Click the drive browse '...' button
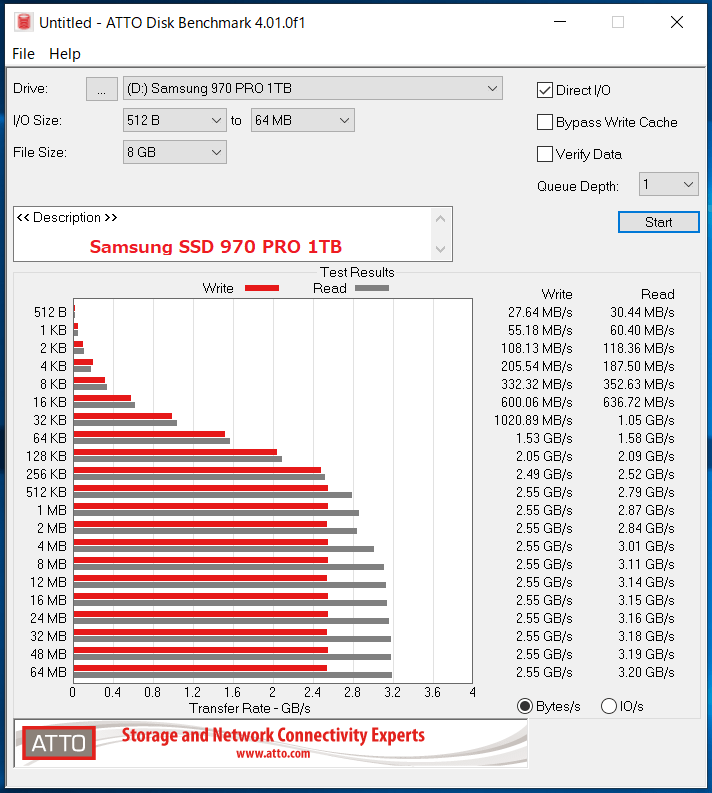 click(x=102, y=89)
